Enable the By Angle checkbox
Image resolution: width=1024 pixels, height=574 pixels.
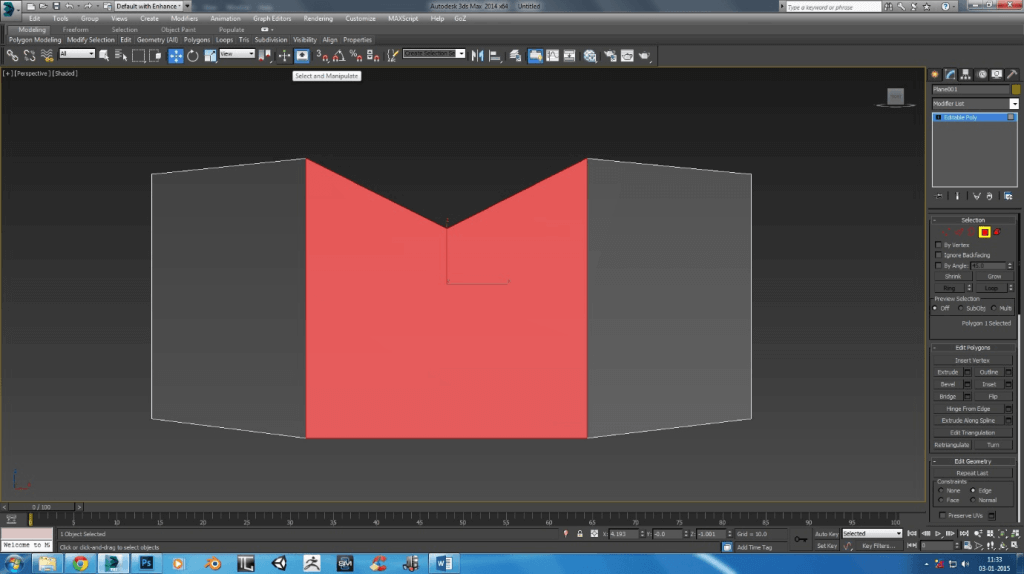[938, 266]
